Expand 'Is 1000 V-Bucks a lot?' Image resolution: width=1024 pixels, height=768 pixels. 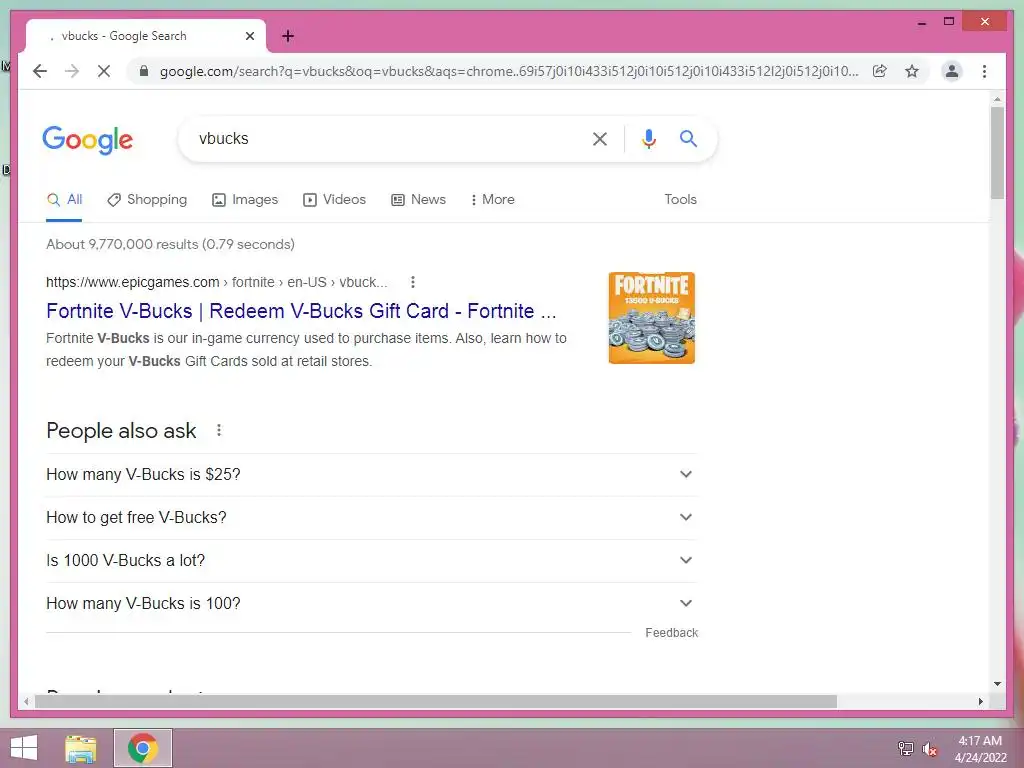coord(372,561)
